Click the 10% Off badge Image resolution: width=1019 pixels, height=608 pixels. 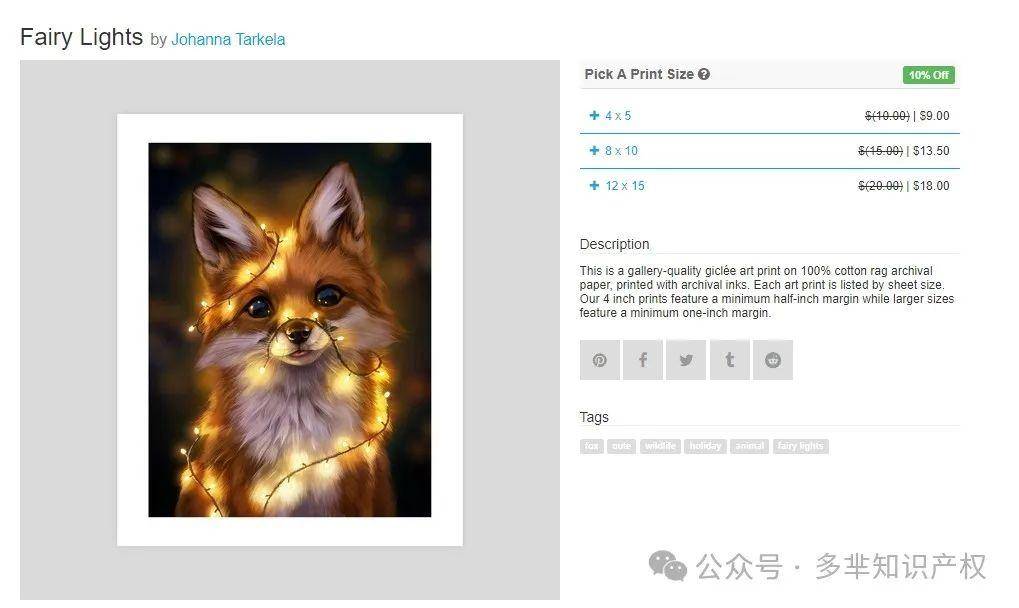(x=929, y=75)
